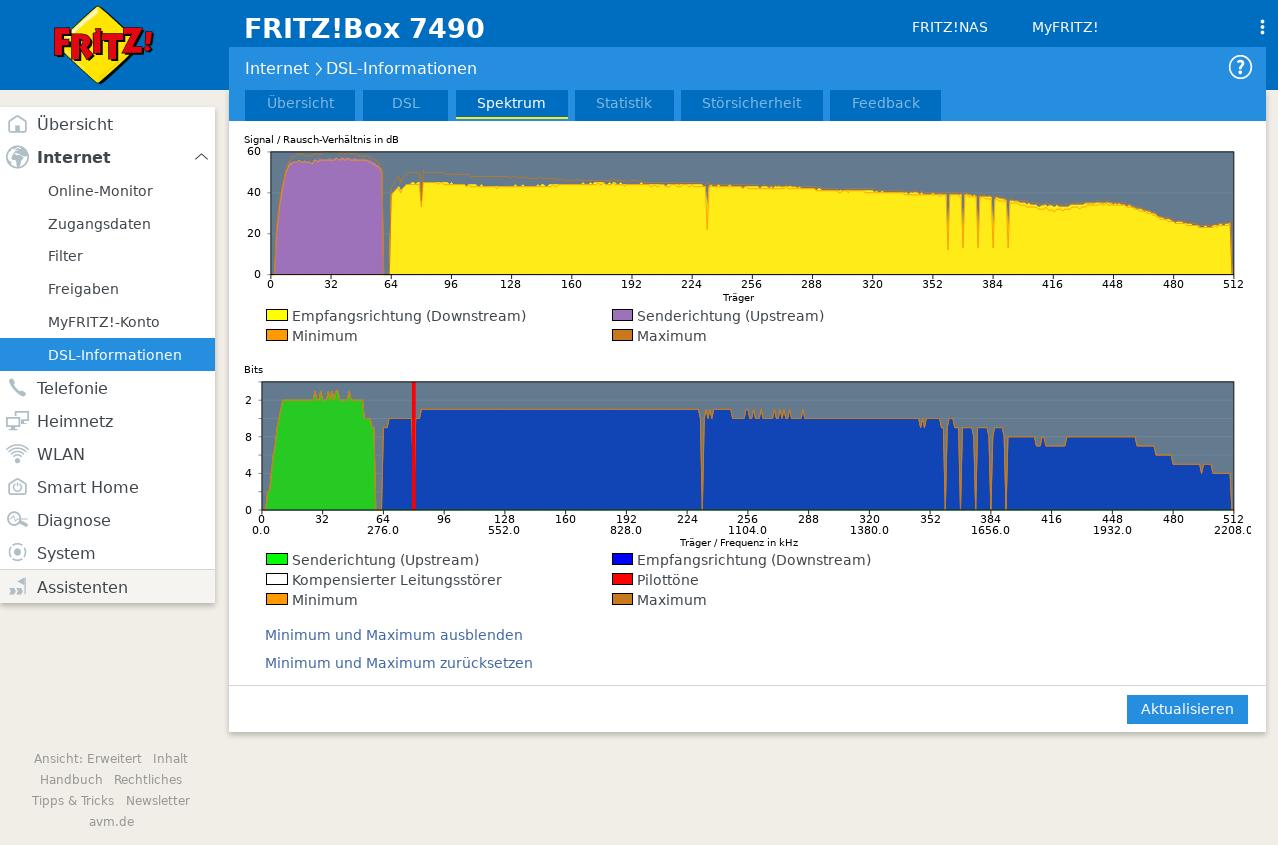1278x845 pixels.
Task: Open the three-dot options menu
Action: 1262,28
